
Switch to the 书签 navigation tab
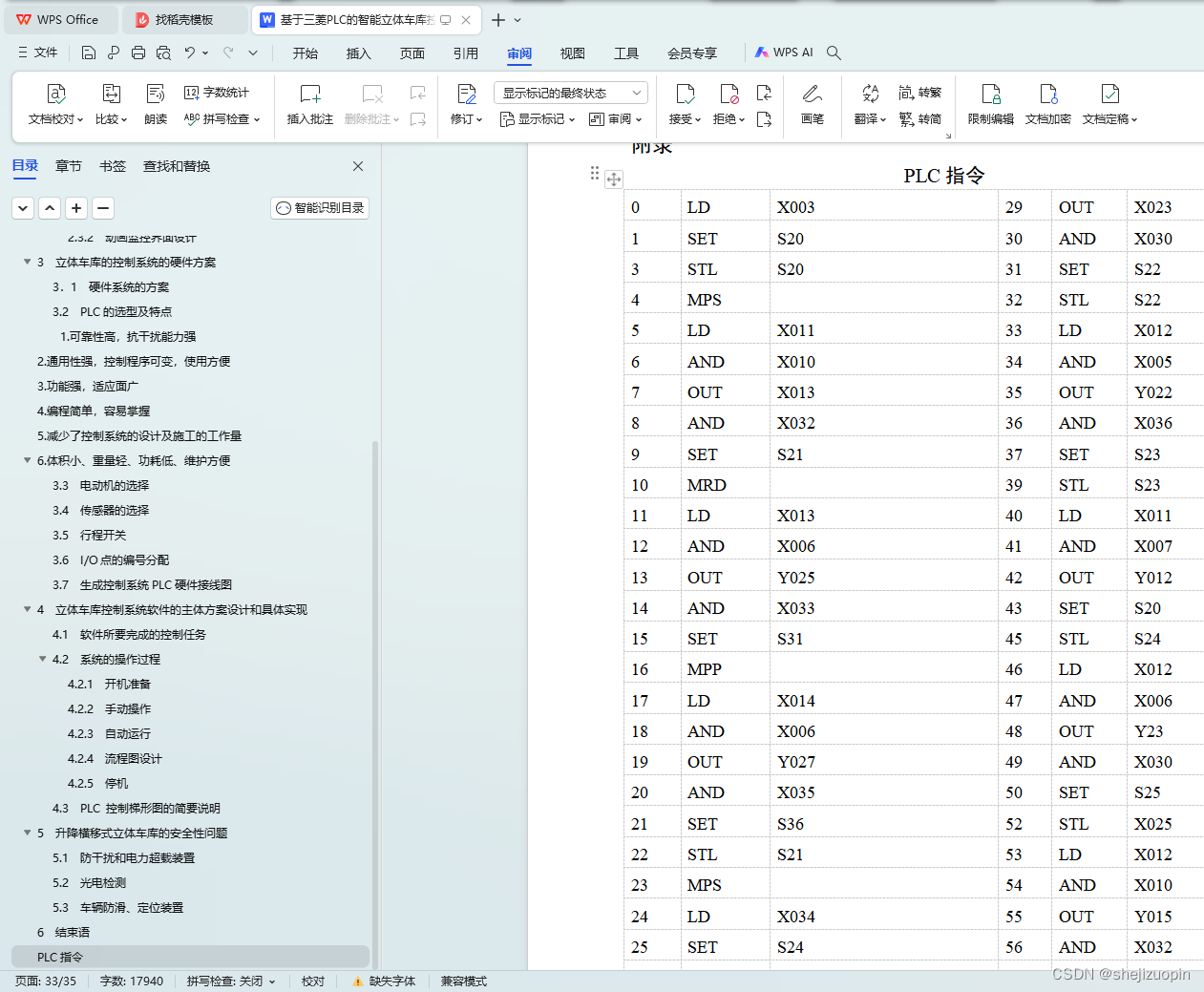pyautogui.click(x=113, y=166)
